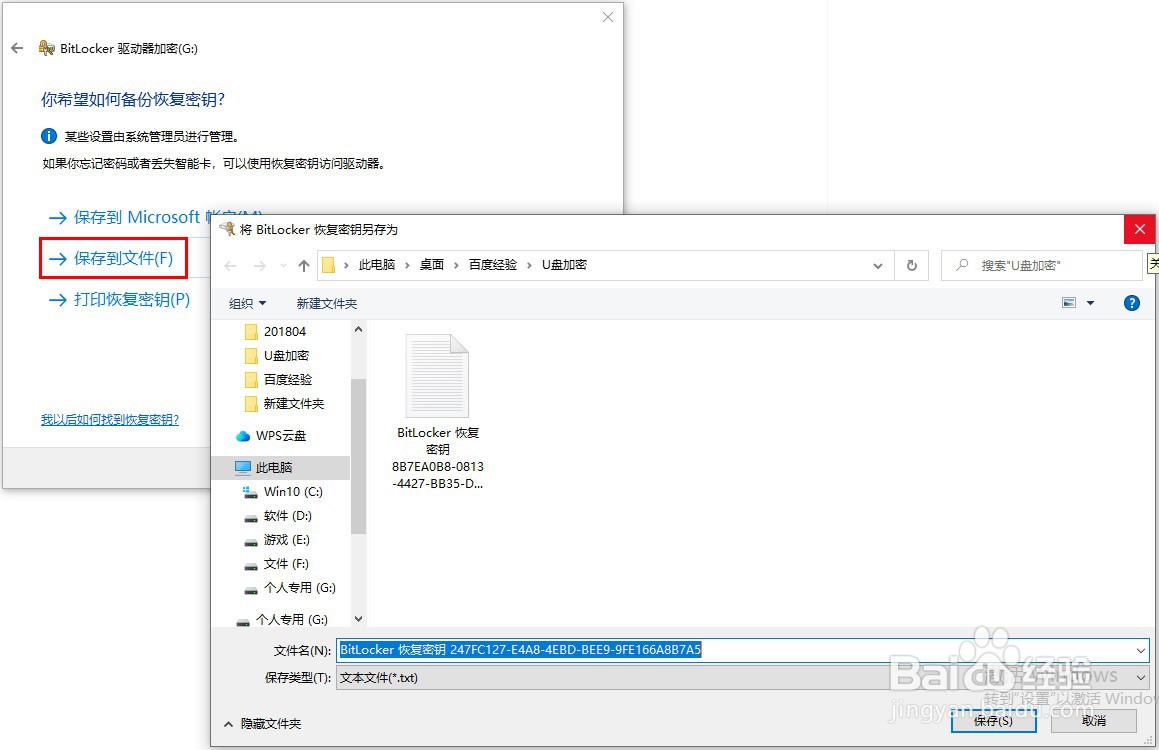Go back in the BitLocker wizard window
Image resolution: width=1159 pixels, height=750 pixels.
pos(17,48)
